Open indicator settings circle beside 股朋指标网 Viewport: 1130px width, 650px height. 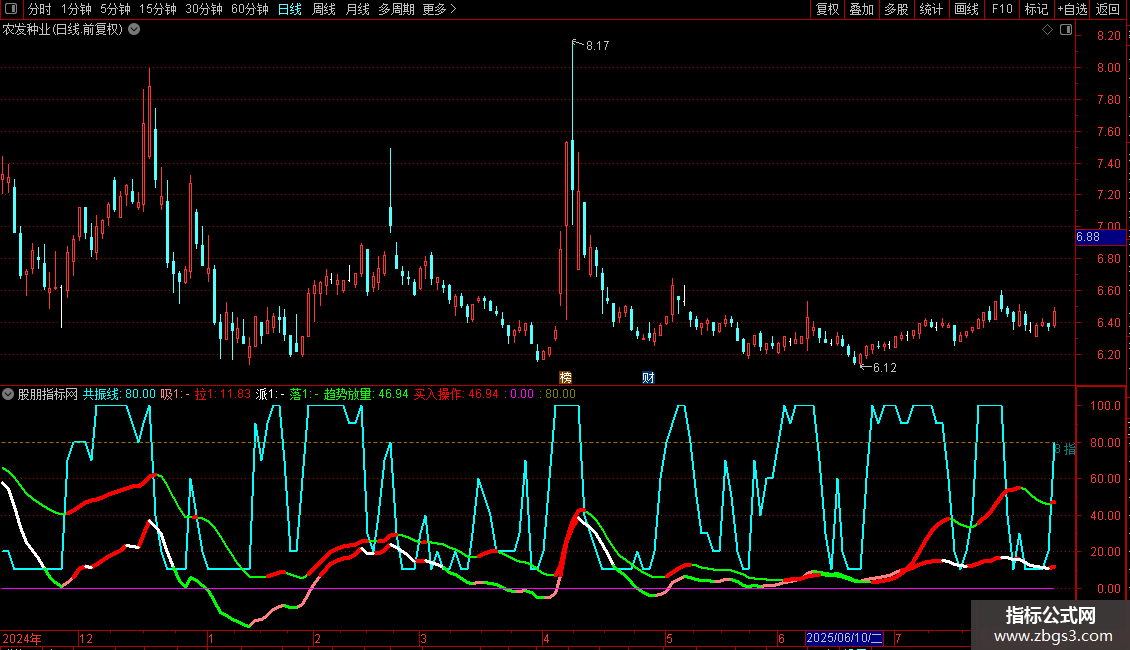[x=8, y=394]
